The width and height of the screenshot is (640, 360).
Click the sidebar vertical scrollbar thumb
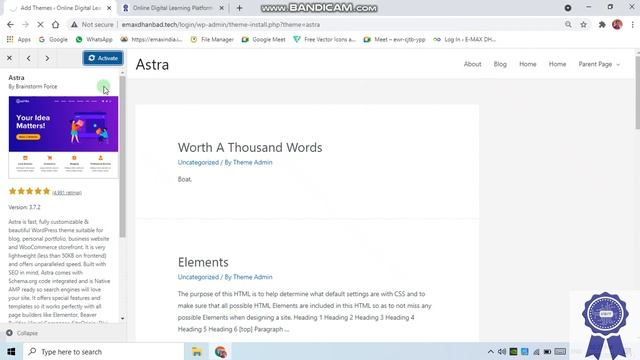pyautogui.click(x=122, y=157)
